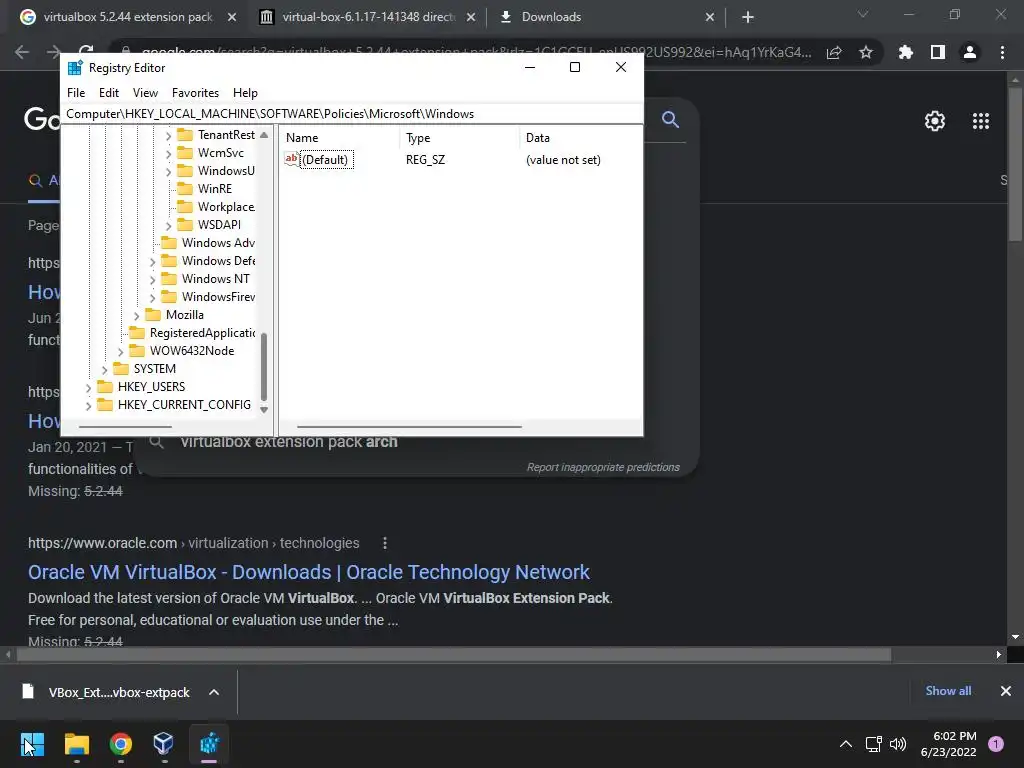
Task: Open VBox_Ext vbox-extpack downloaded file
Action: 119,692
